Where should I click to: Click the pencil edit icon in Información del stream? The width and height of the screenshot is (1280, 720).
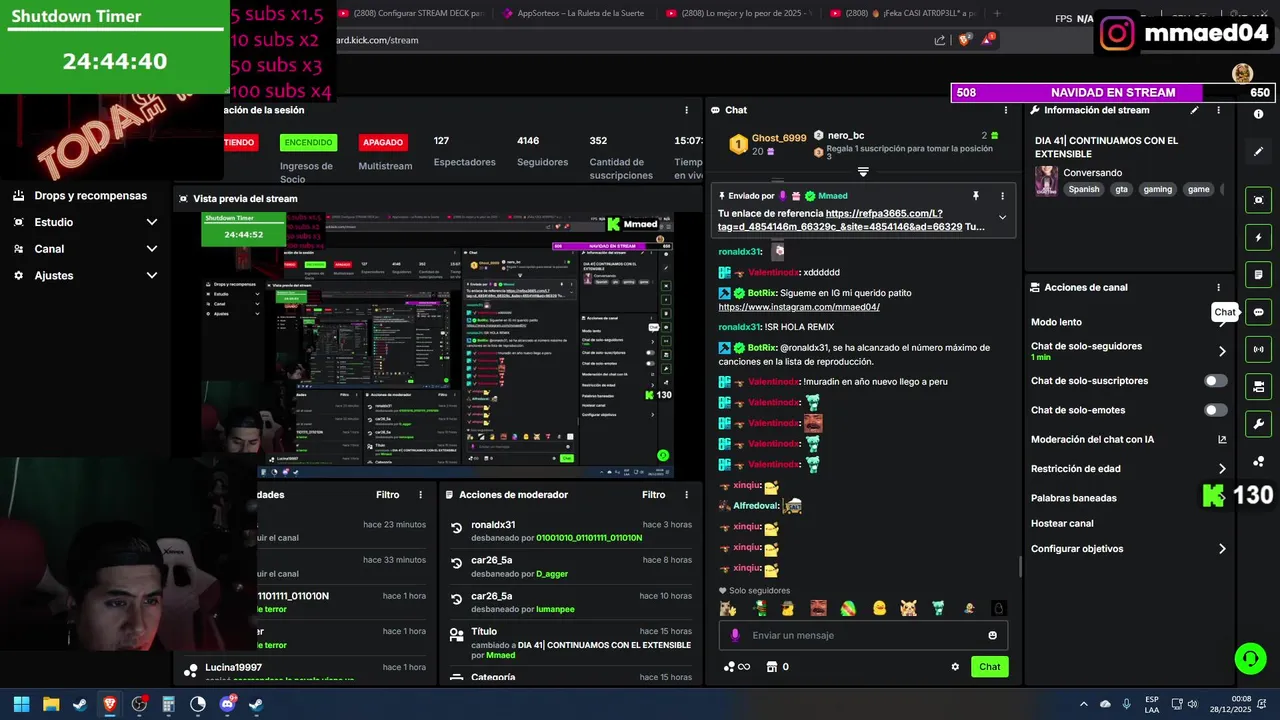(x=1194, y=110)
